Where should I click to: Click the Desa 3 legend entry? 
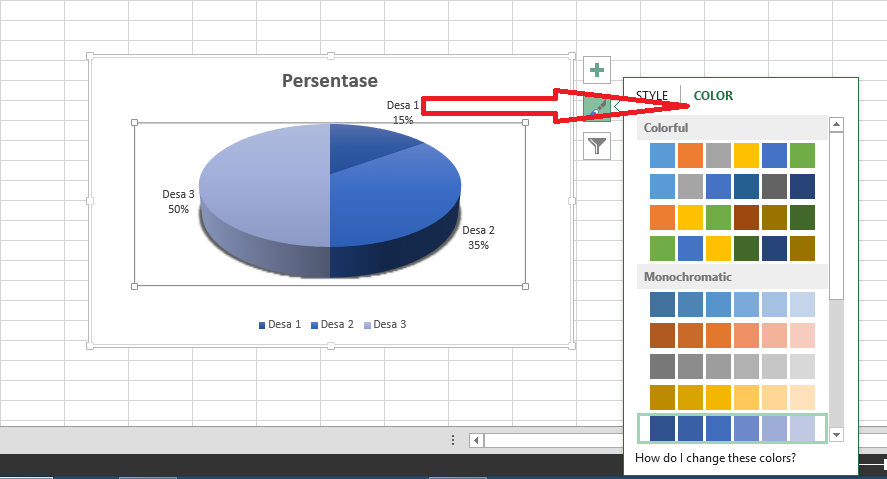coord(385,324)
